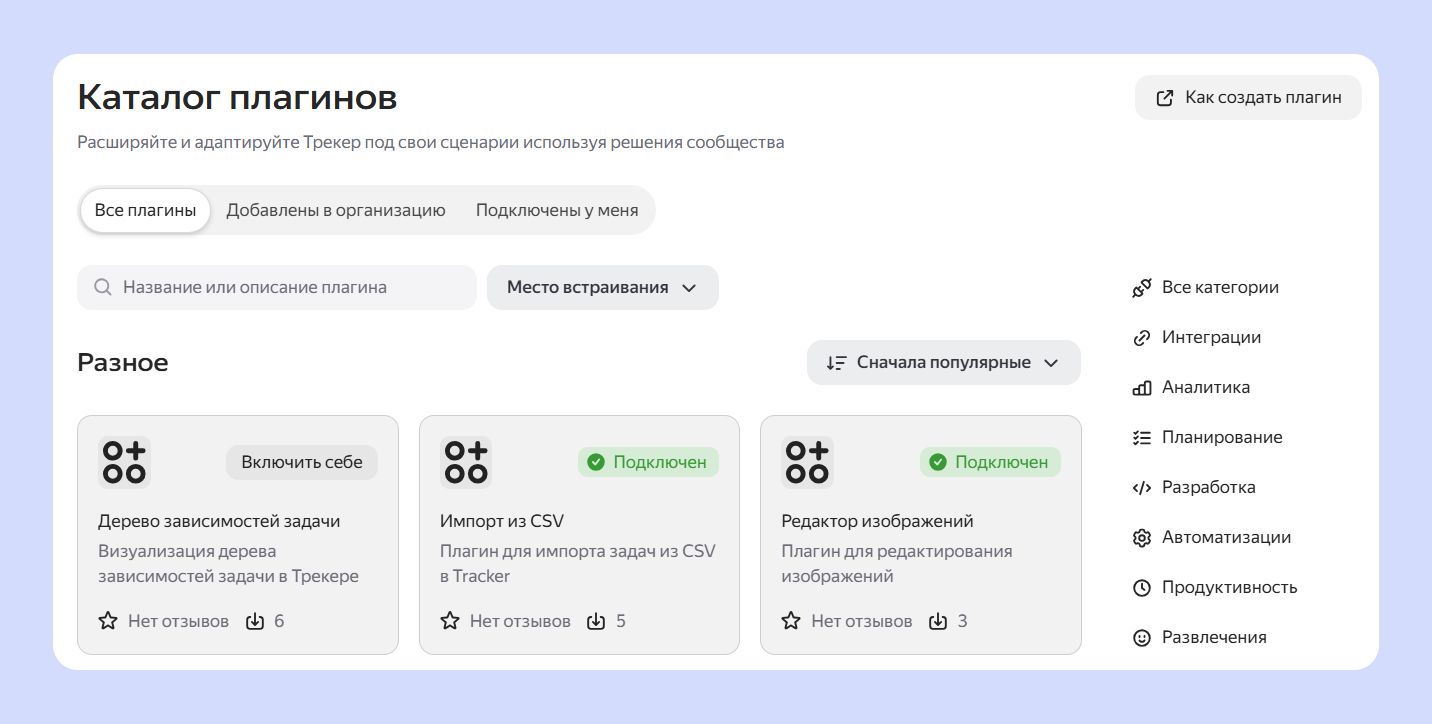Click the star icon on Импорт из CSV card
This screenshot has height=724, width=1432.
[450, 621]
